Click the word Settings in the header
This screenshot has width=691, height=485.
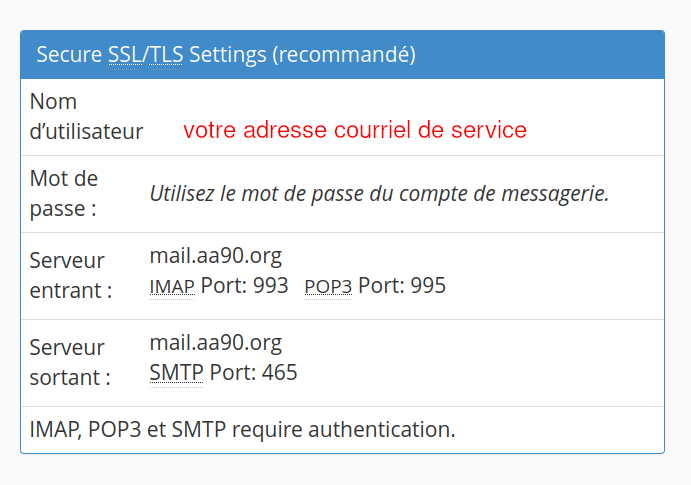click(x=227, y=54)
